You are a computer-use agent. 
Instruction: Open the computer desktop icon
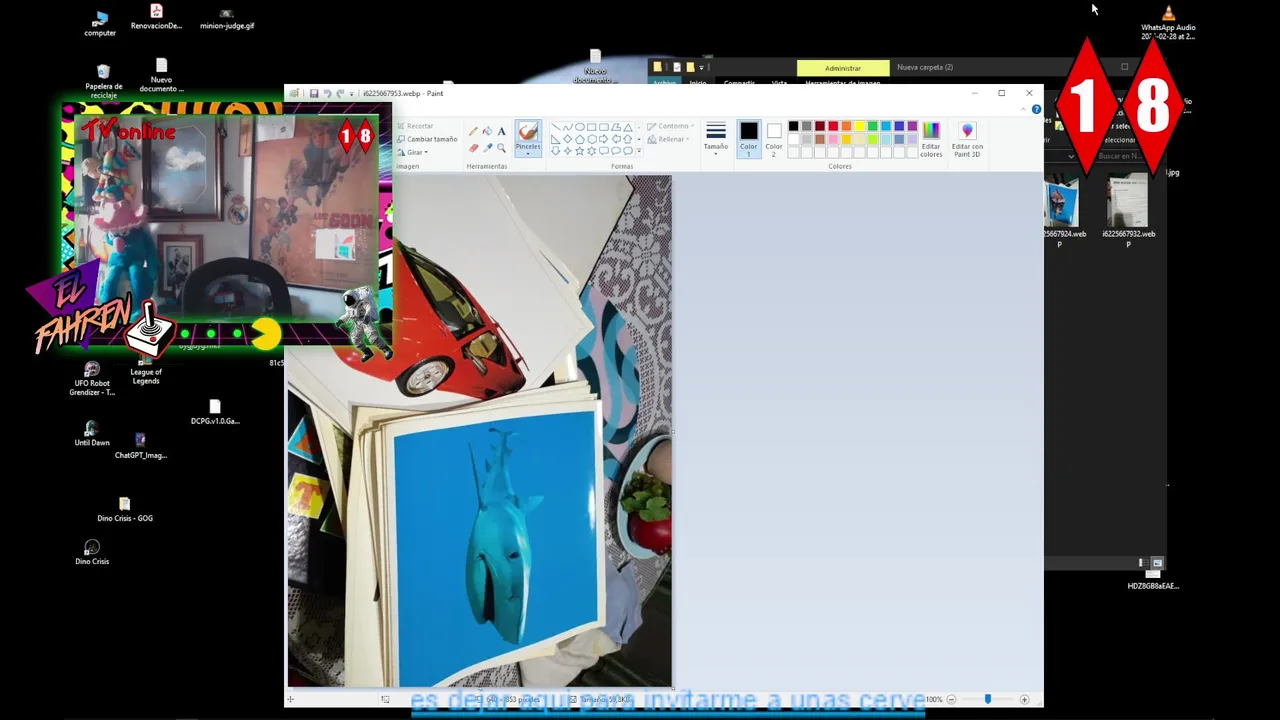(100, 24)
